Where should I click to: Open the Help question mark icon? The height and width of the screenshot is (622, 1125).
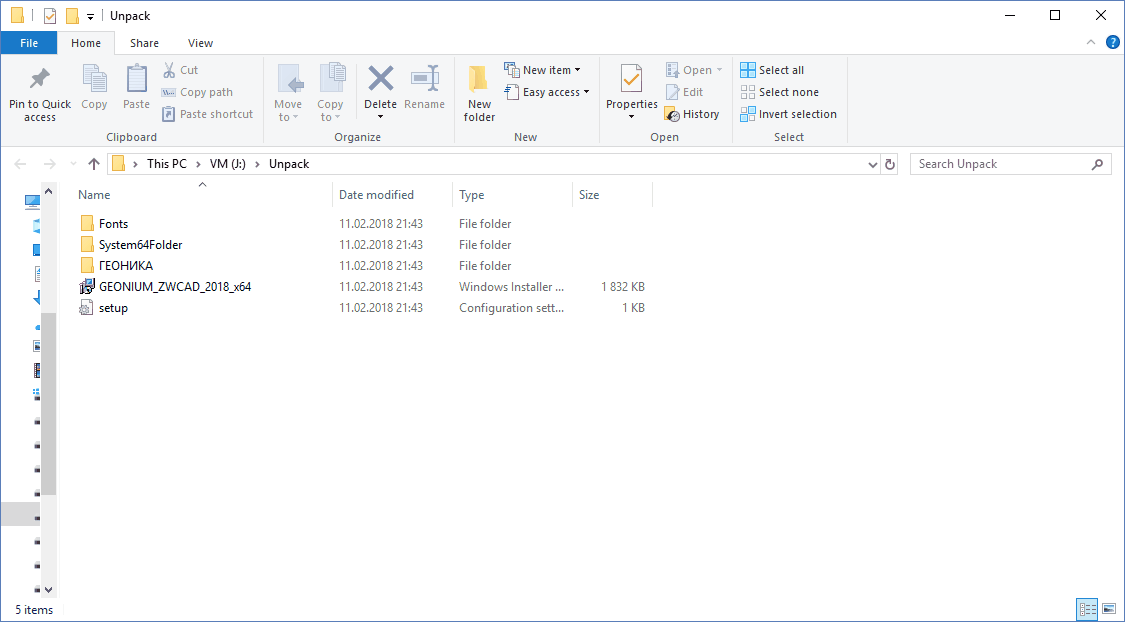pos(1111,43)
